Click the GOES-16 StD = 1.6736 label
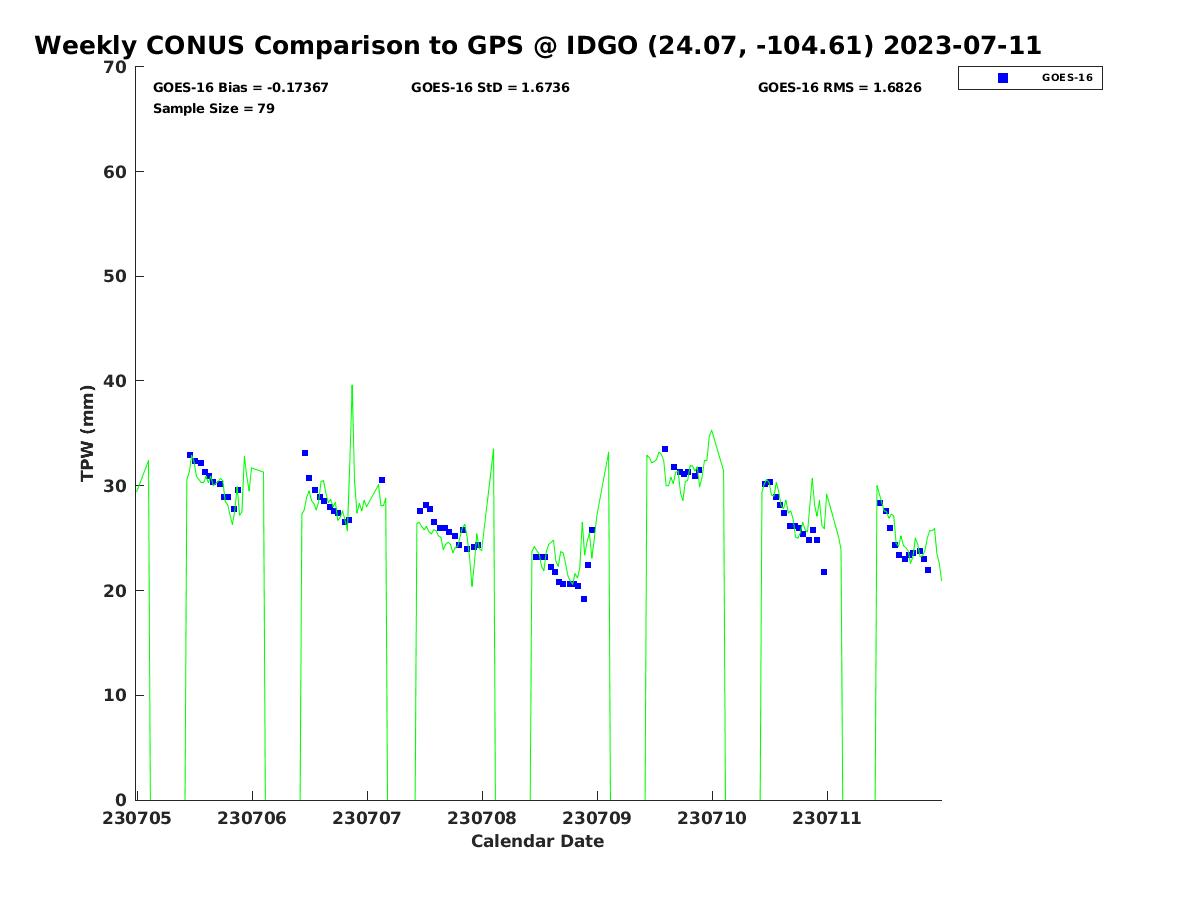Viewport: 1200px width, 900px height. pyautogui.click(x=490, y=88)
